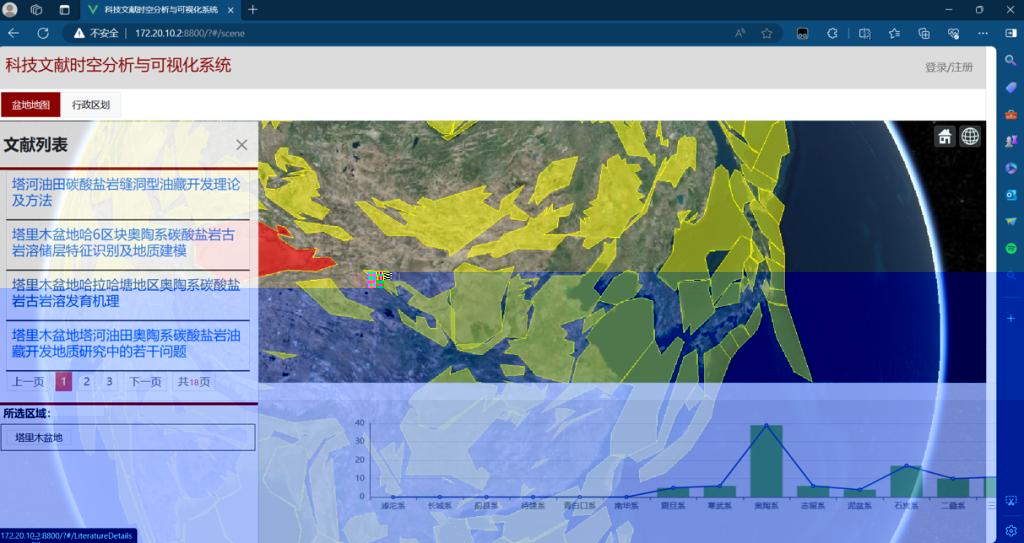Open the Edge sidebar search icon
The height and width of the screenshot is (543, 1024).
pos(1011,60)
